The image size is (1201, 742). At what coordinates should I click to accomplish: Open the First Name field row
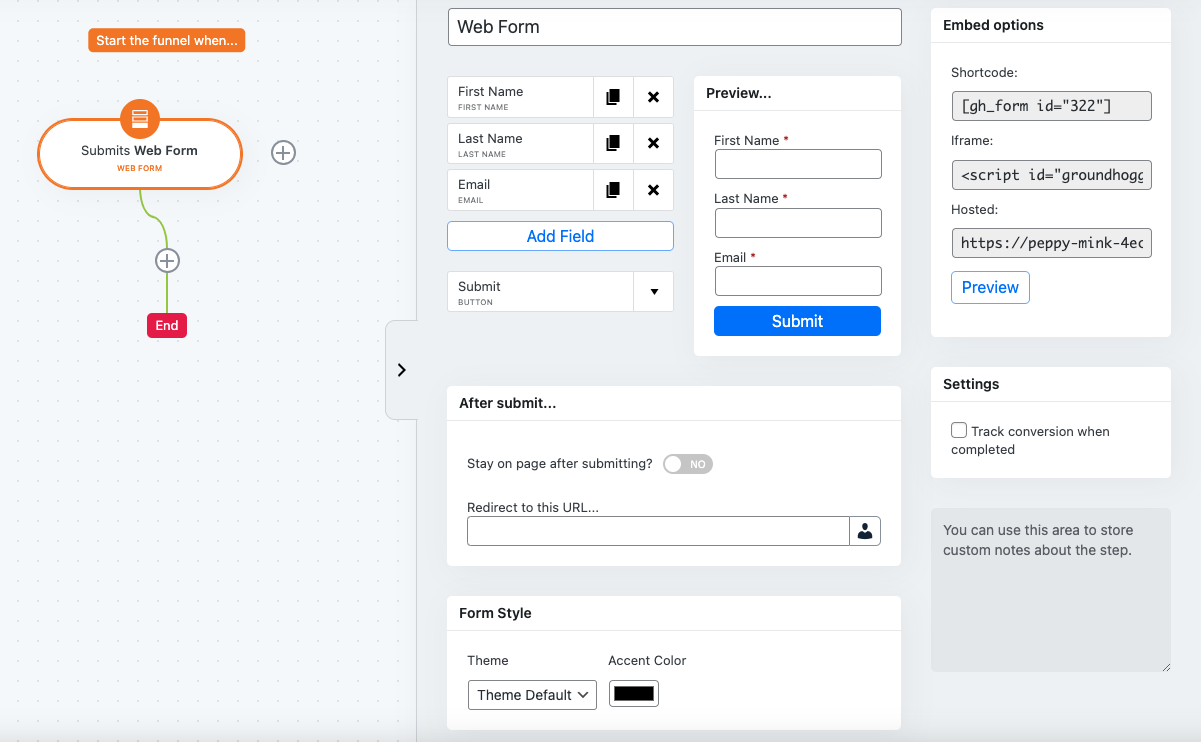520,97
